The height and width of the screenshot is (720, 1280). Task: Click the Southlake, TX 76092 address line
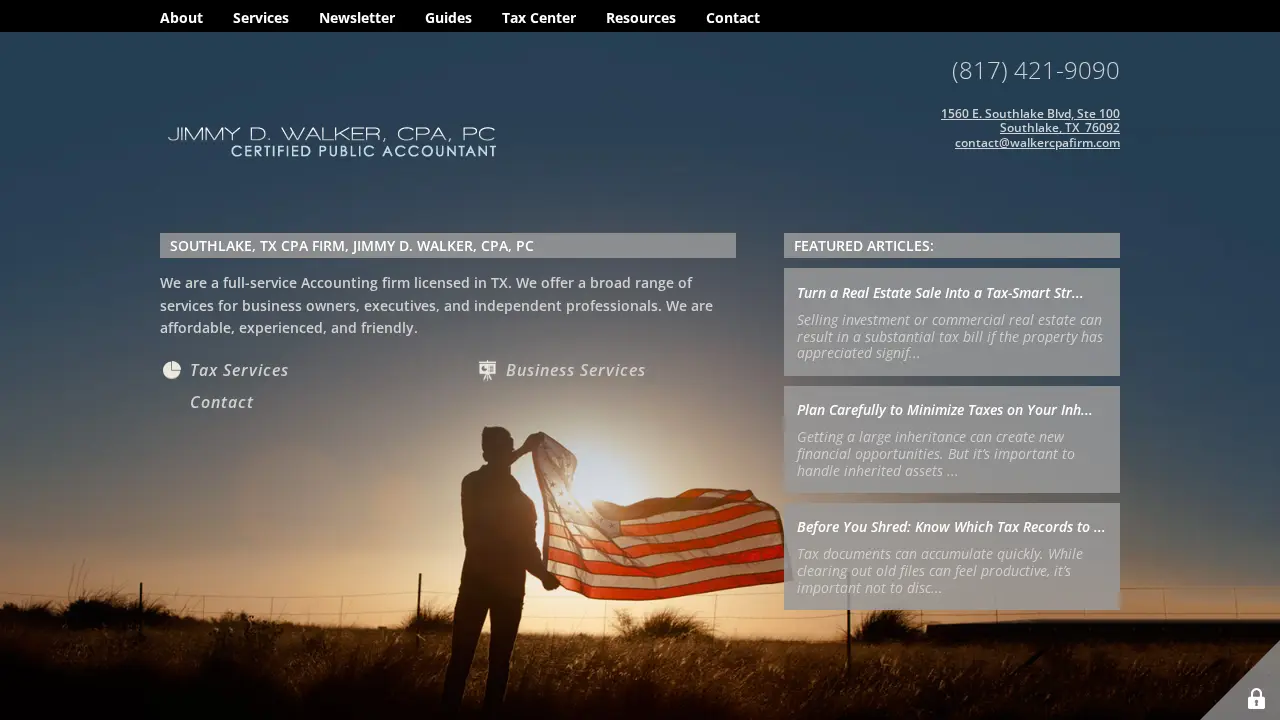pos(1060,128)
